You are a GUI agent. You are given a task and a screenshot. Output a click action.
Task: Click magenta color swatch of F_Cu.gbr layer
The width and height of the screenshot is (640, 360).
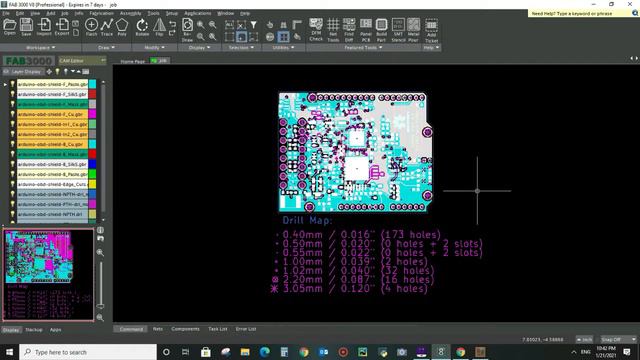tap(93, 114)
